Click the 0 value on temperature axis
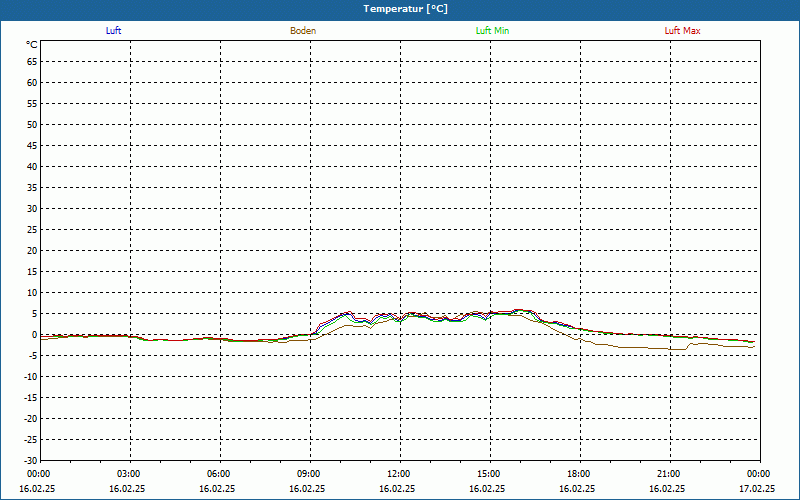The image size is (800, 500). click(x=35, y=335)
